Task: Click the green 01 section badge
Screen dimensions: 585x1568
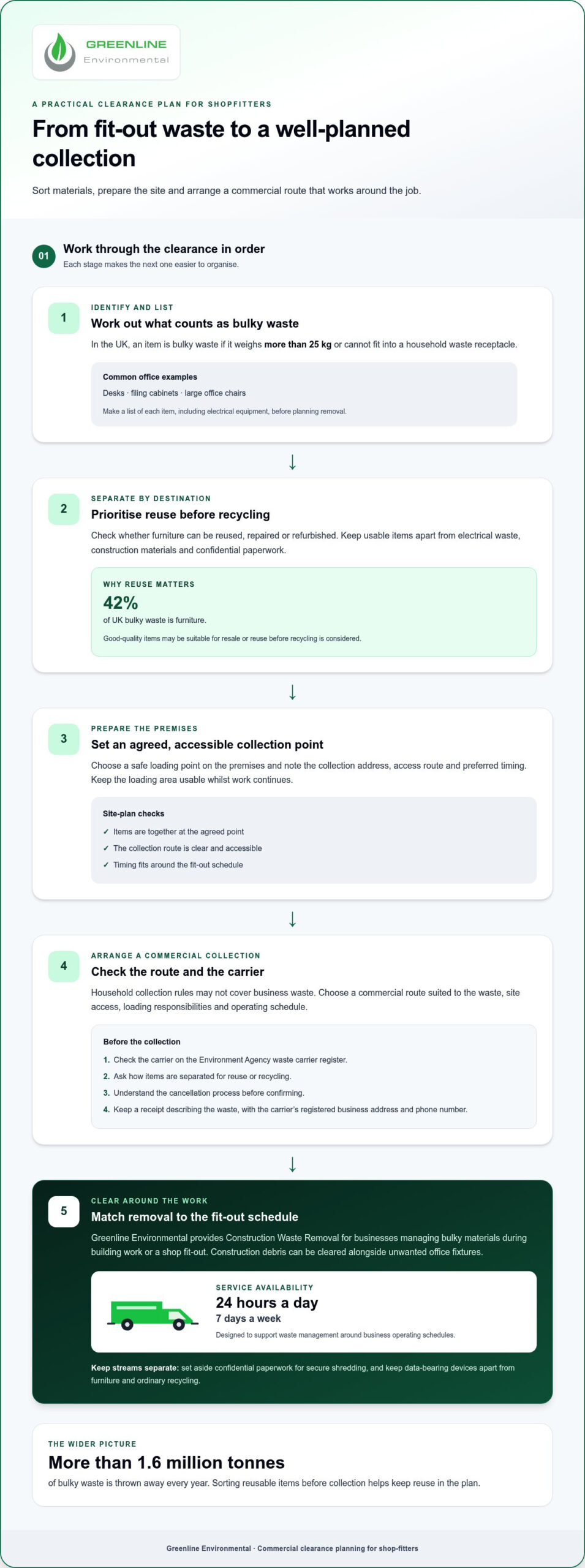Action: (43, 256)
